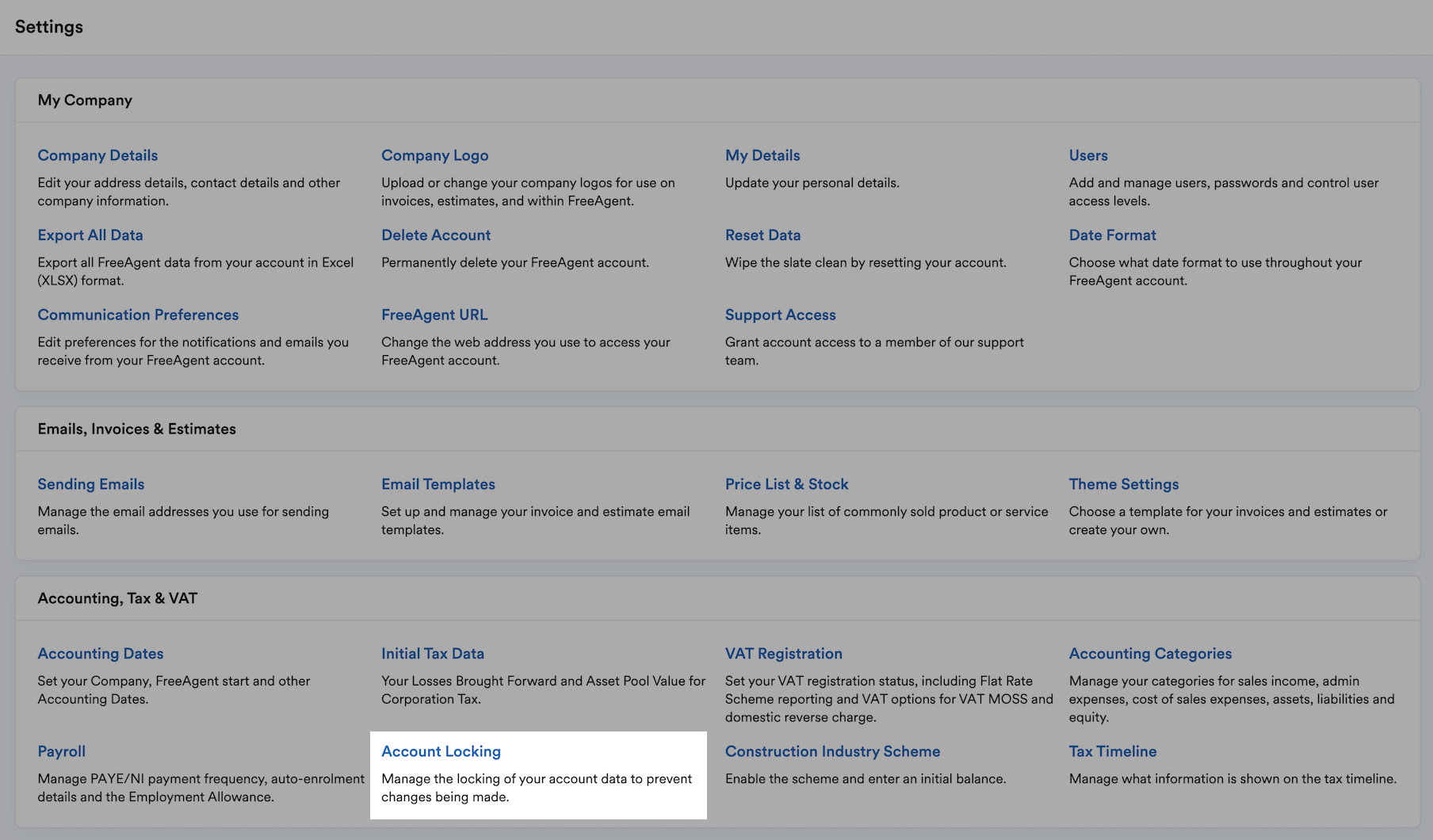The width and height of the screenshot is (1433, 840).
Task: Set Accounting Dates
Action: coord(101,654)
